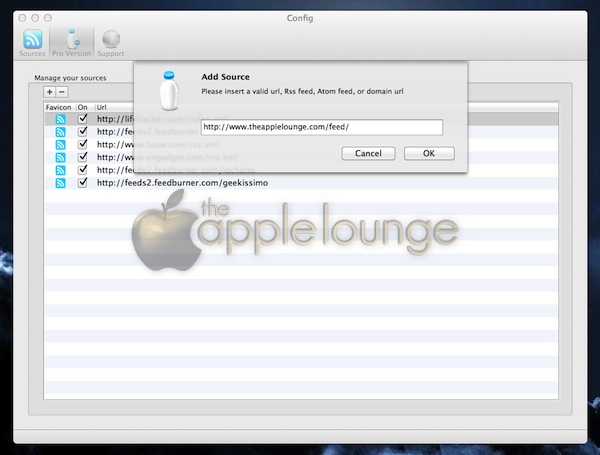The width and height of the screenshot is (600, 455).
Task: Click RSS favicon of fifth feed row
Action: coord(60,170)
